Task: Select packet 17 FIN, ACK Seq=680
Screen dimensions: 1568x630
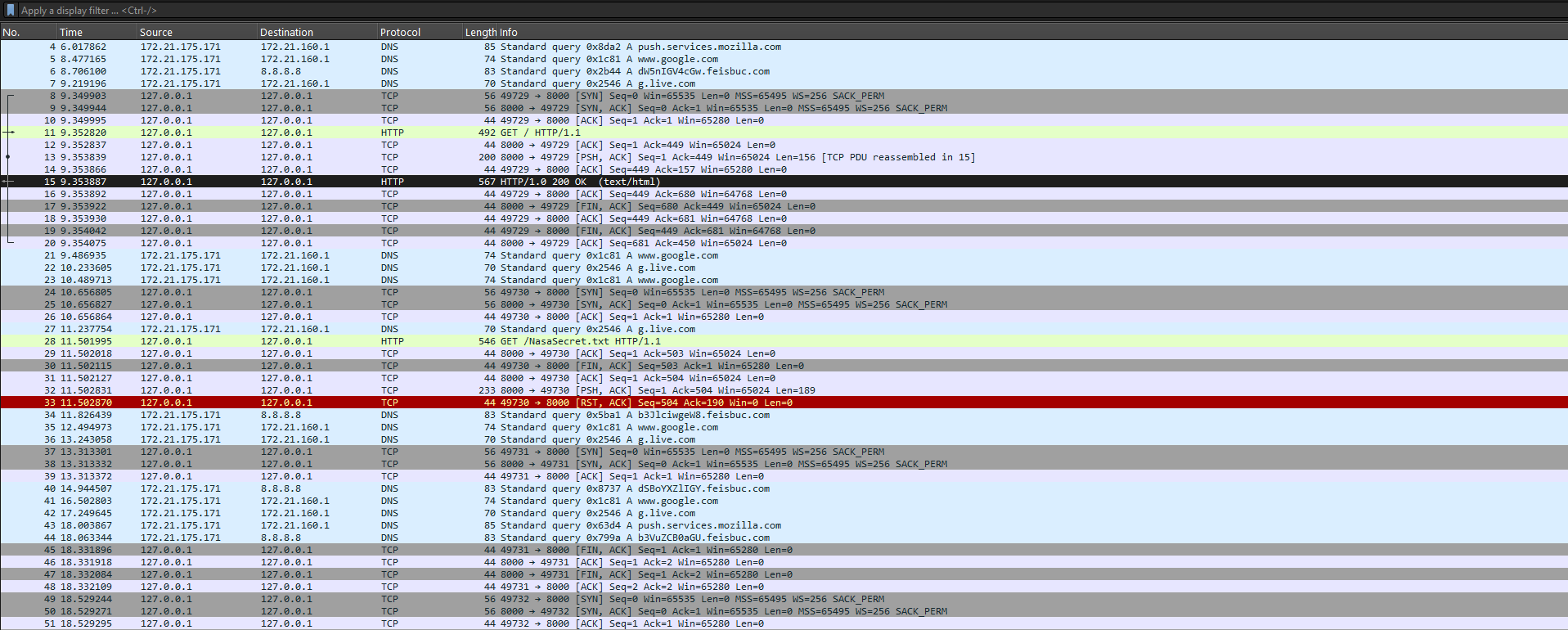Action: tap(784, 206)
